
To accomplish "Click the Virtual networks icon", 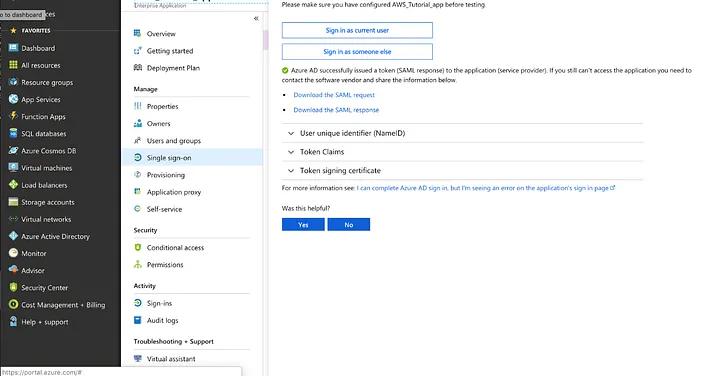I will (x=13, y=219).
